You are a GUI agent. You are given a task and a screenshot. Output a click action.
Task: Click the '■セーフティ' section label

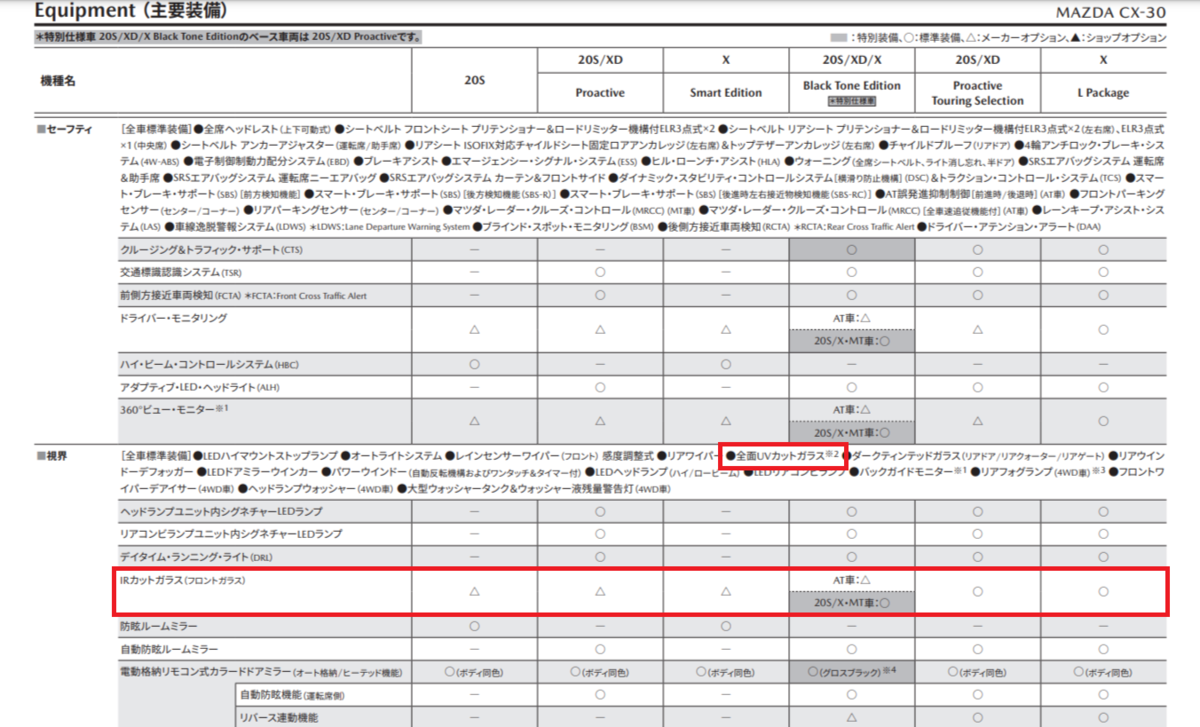point(64,130)
